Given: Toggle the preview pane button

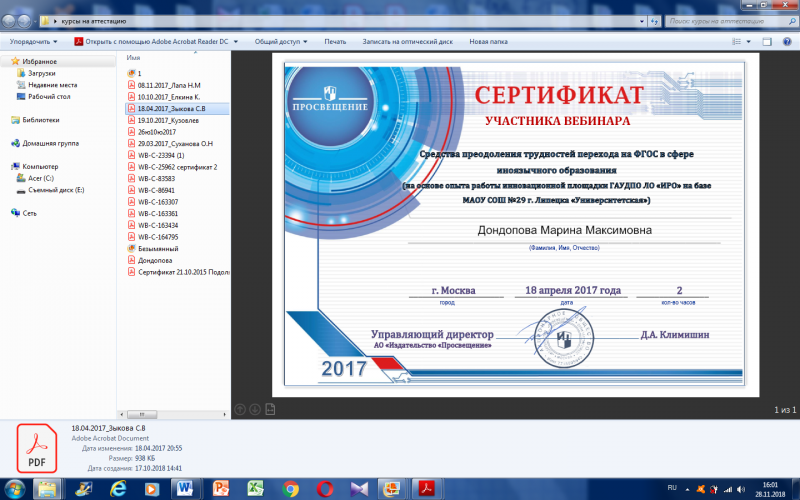Looking at the screenshot, I should coord(767,42).
